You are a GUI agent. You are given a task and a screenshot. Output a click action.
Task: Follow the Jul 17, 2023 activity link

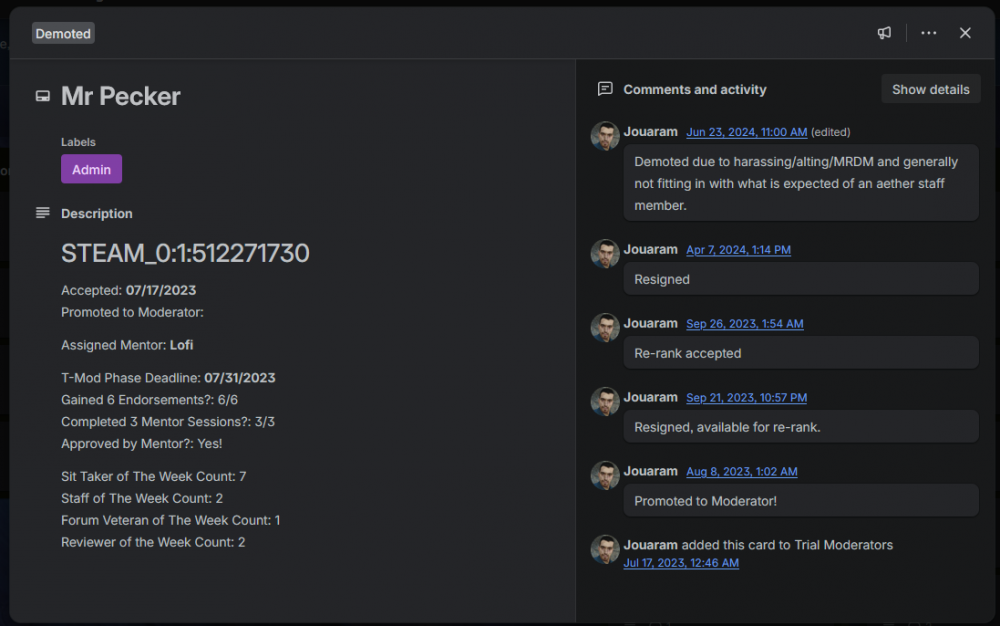click(x=681, y=563)
